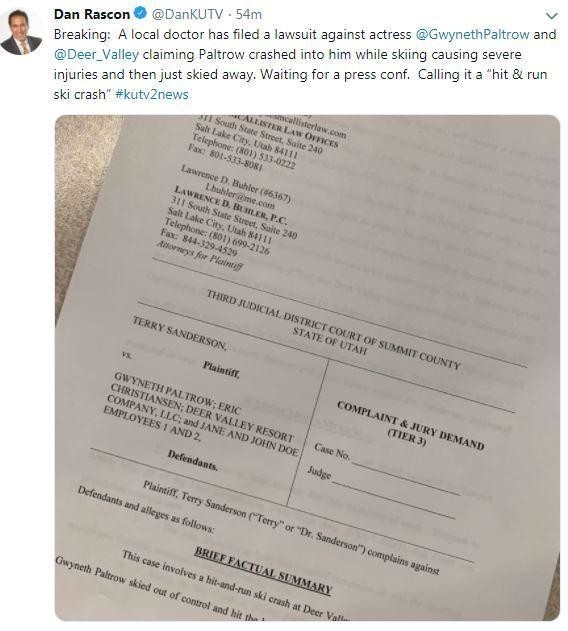Open the tweet via the 54m timestamp
Viewport: 568px width, 631px height.
248,14
